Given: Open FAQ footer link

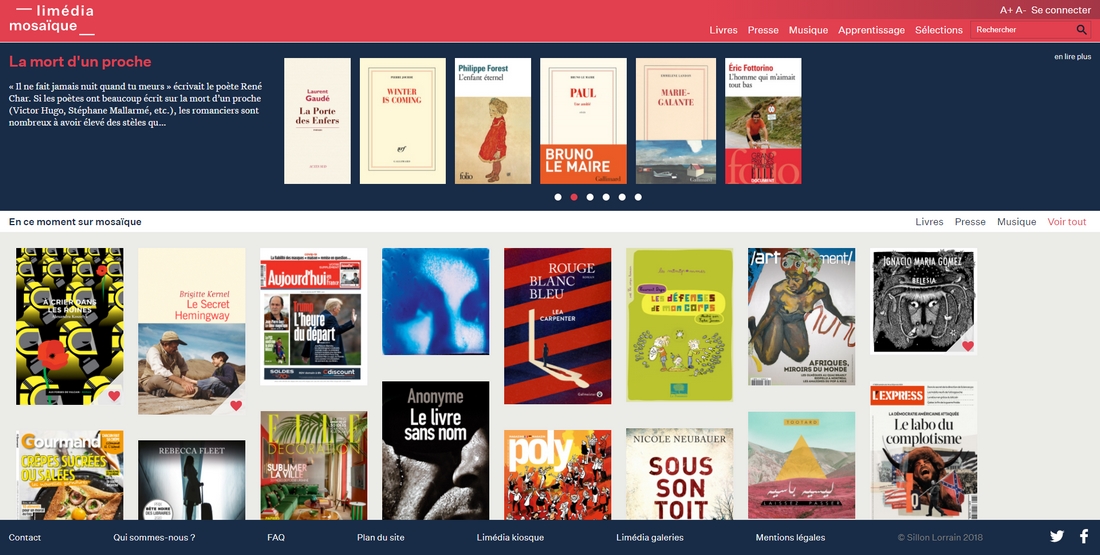Looking at the screenshot, I should tap(276, 537).
